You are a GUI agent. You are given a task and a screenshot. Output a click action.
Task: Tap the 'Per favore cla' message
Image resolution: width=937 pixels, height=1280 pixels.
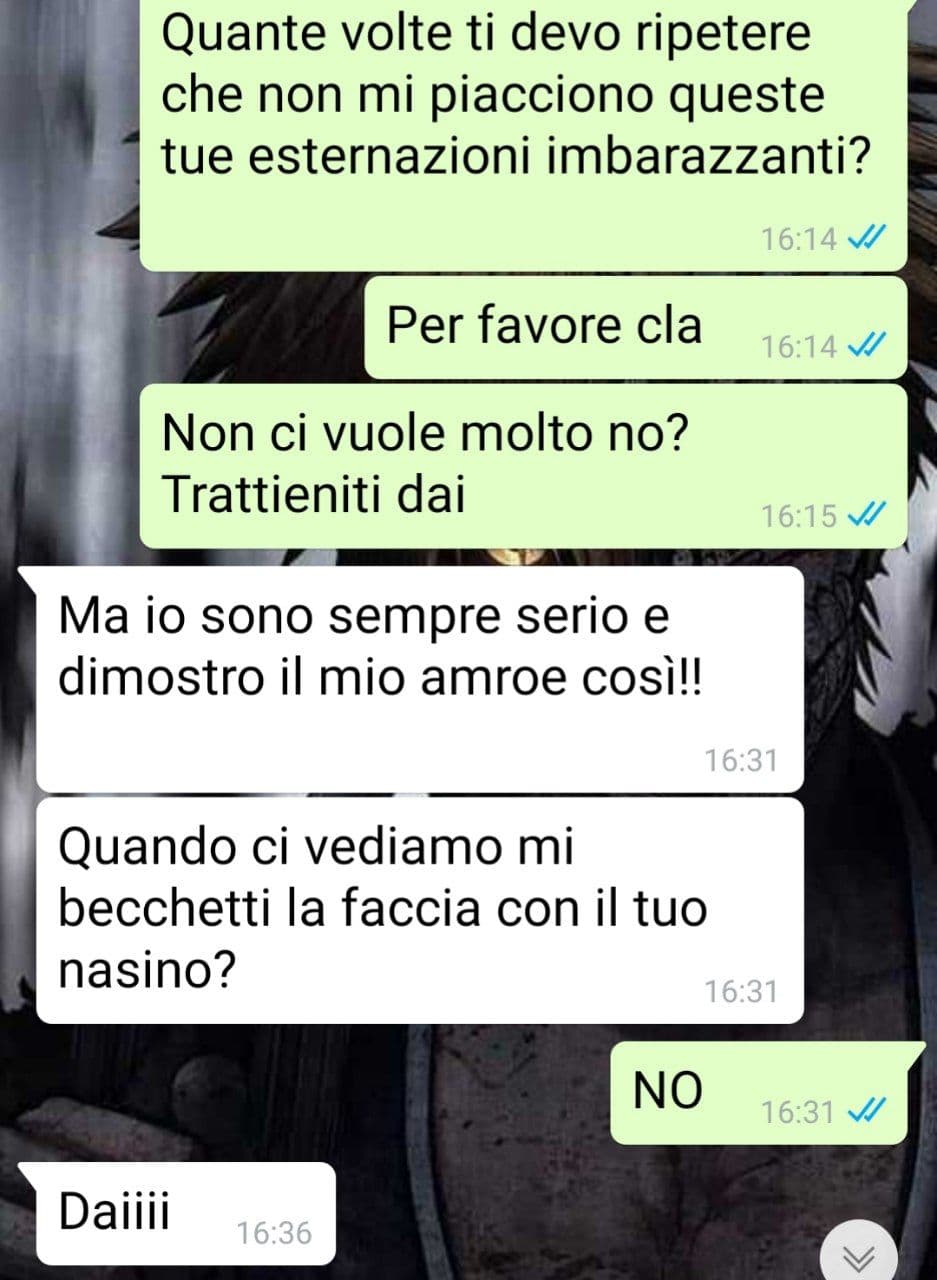point(636,328)
